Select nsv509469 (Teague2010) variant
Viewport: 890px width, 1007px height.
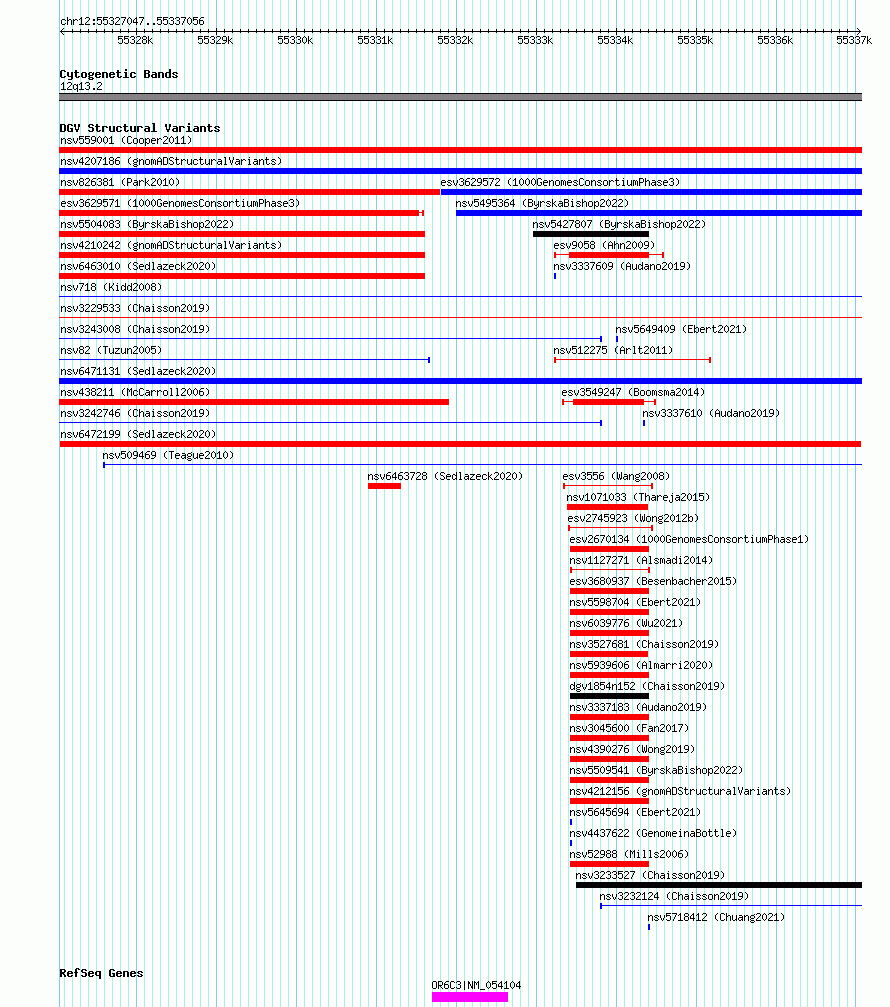coord(168,455)
